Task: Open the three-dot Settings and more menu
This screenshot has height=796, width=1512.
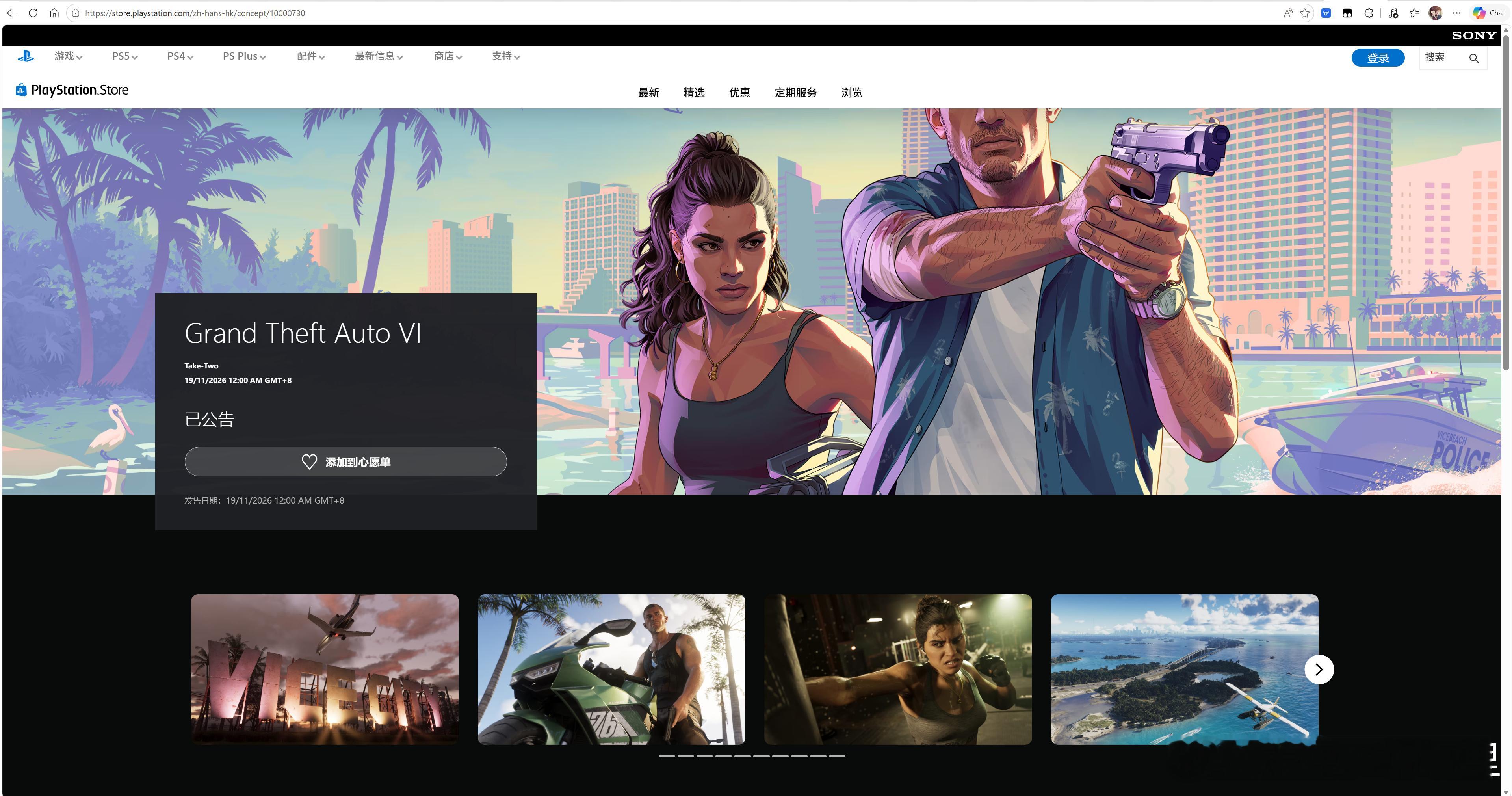Action: pos(1457,13)
